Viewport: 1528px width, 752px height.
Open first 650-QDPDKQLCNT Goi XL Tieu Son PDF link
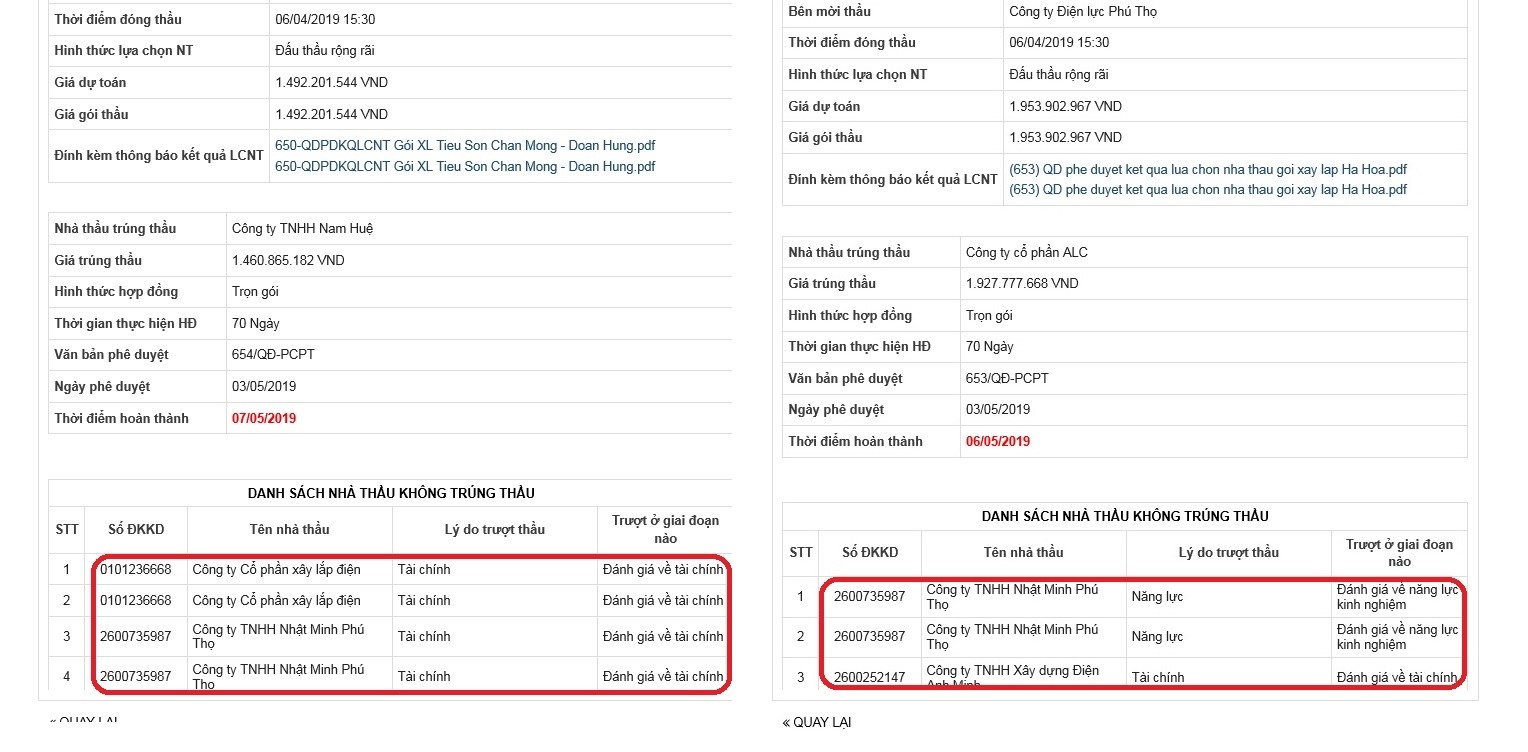click(x=465, y=146)
